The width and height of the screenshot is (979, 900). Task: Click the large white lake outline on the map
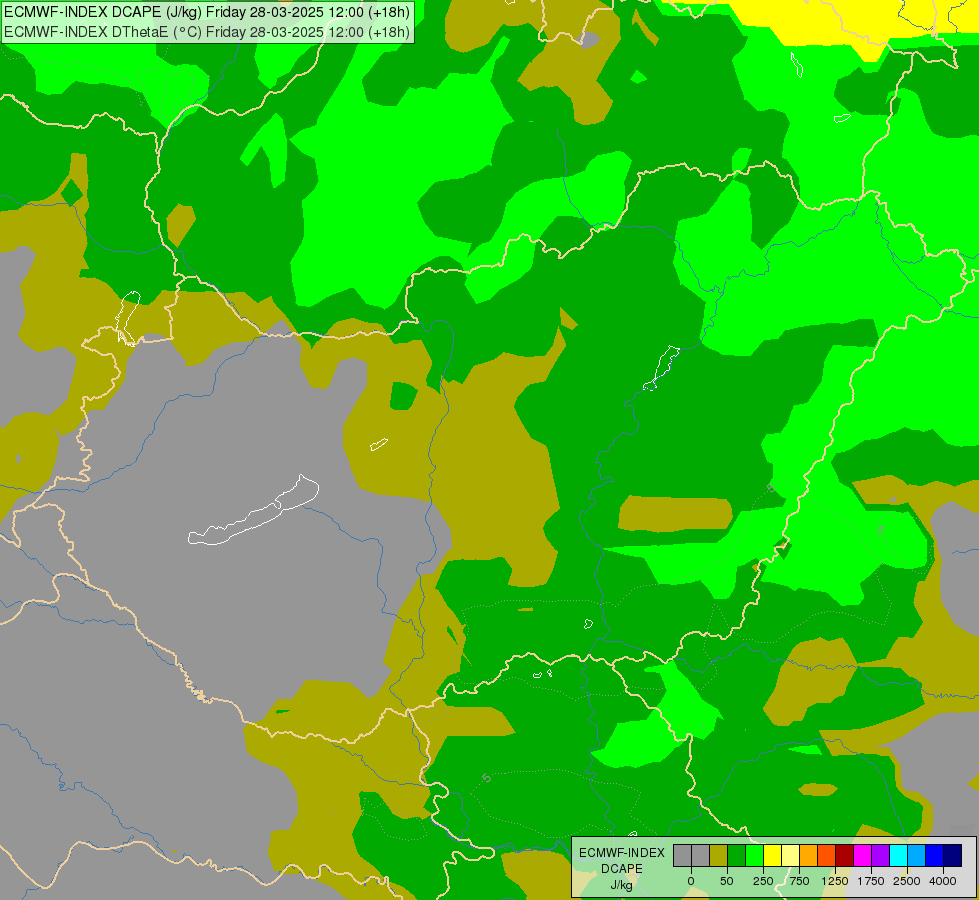253,510
